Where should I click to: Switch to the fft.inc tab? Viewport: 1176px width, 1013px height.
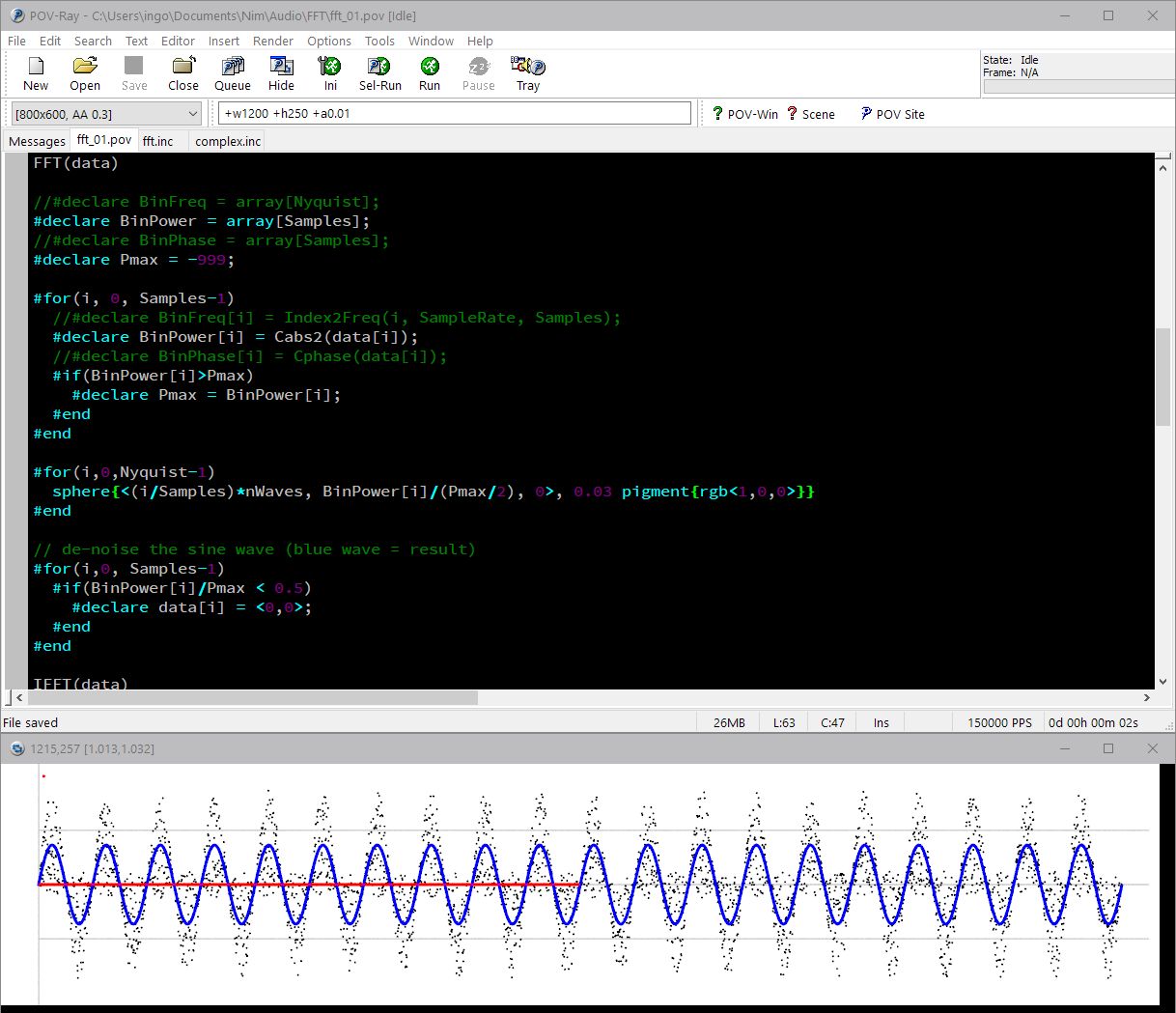(158, 141)
